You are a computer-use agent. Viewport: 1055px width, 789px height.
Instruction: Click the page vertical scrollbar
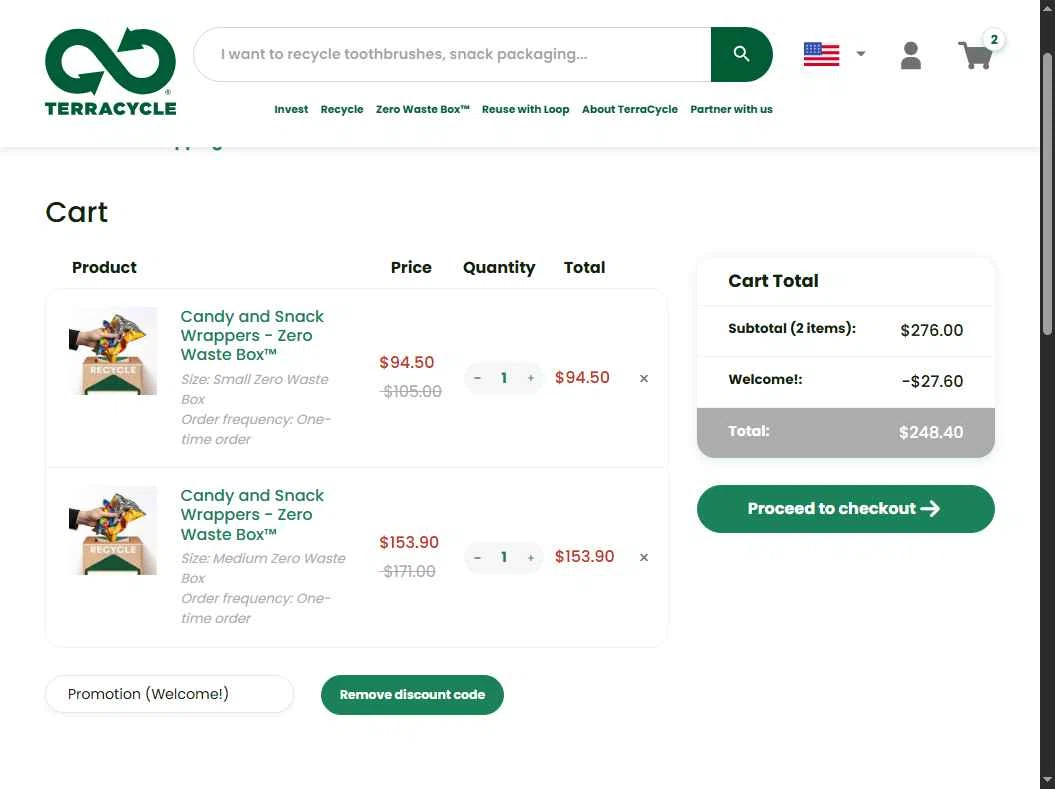click(x=1047, y=194)
